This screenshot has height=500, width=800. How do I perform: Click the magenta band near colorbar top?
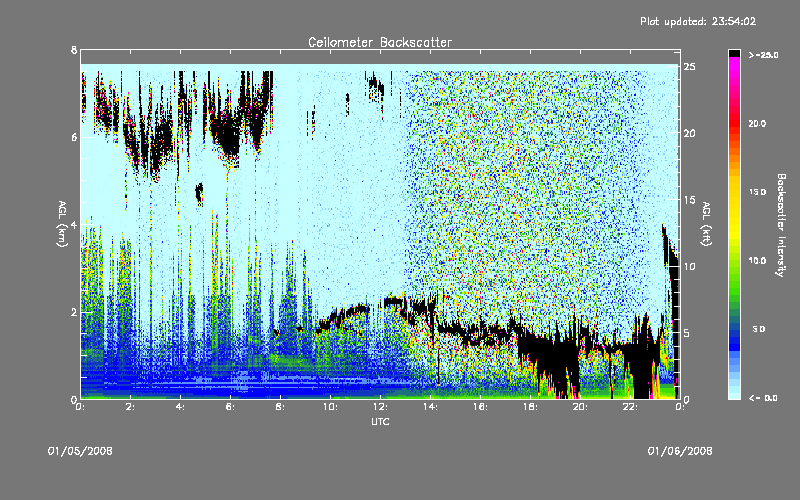tap(734, 66)
